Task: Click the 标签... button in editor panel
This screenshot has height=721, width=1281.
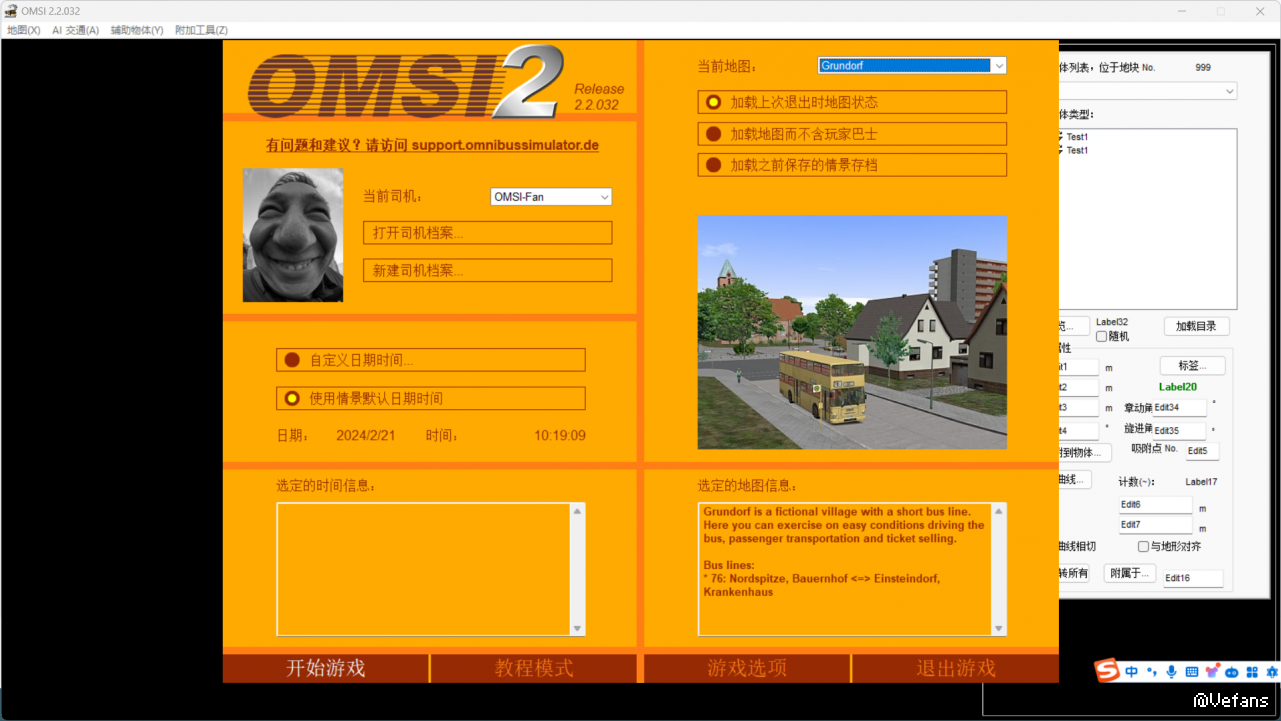Action: click(1192, 366)
